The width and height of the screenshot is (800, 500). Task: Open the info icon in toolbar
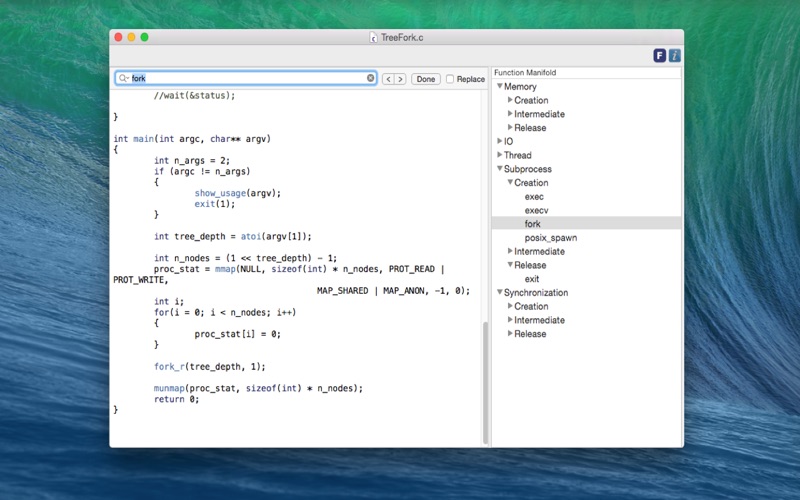(674, 56)
